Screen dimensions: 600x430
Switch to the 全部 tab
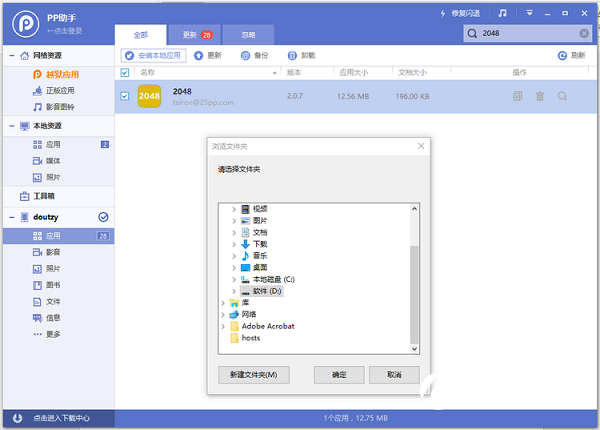(x=140, y=35)
